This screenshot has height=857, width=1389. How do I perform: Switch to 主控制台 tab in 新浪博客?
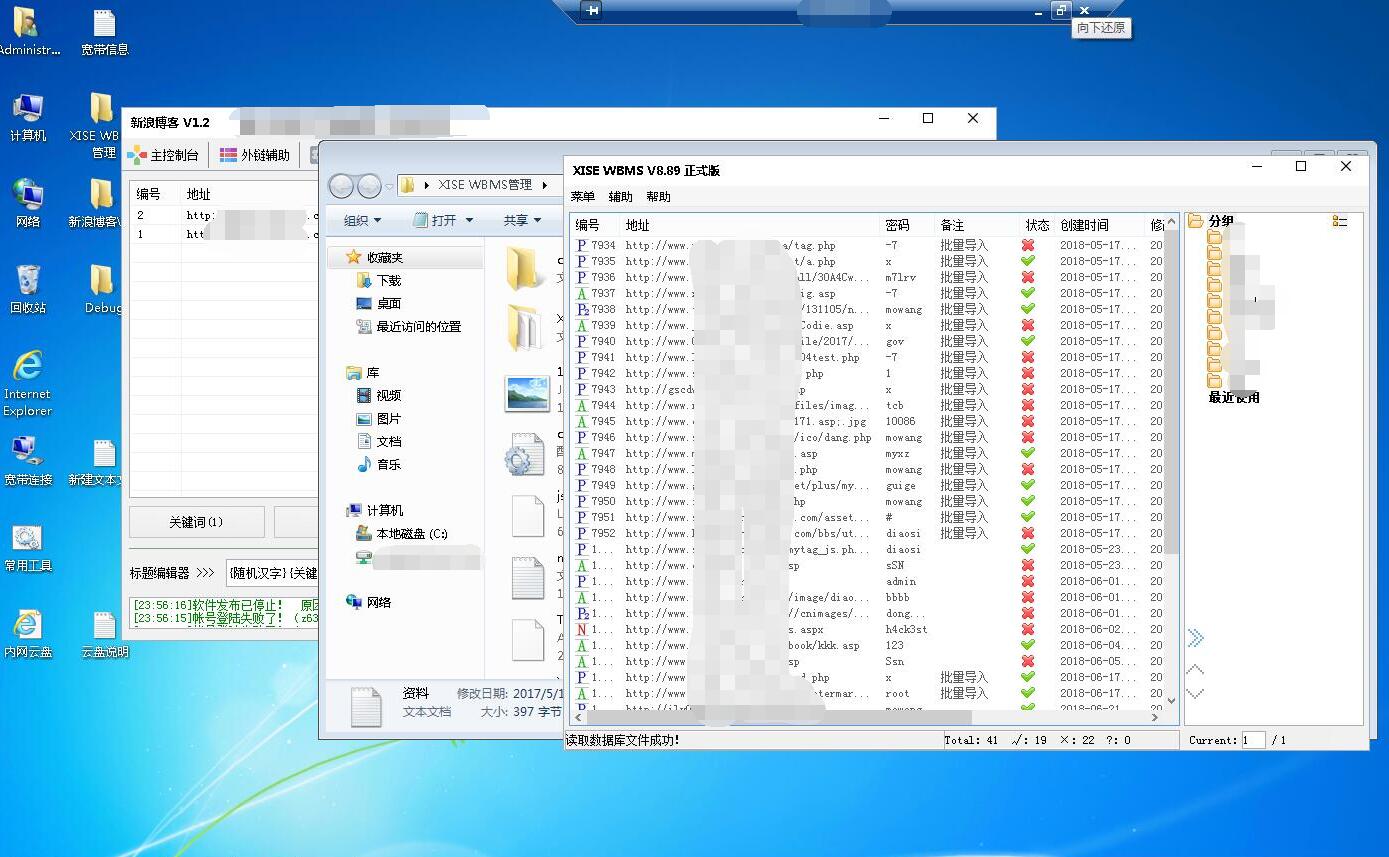point(164,155)
